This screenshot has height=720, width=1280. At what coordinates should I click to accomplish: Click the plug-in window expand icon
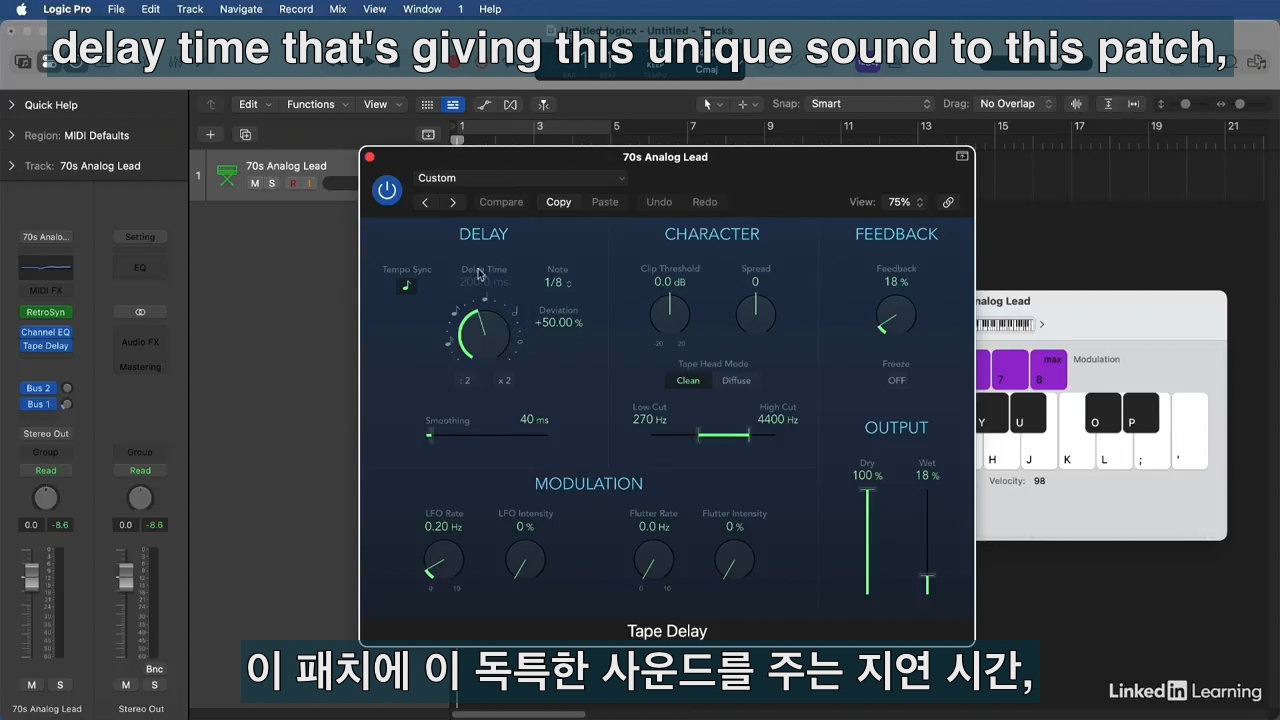962,156
